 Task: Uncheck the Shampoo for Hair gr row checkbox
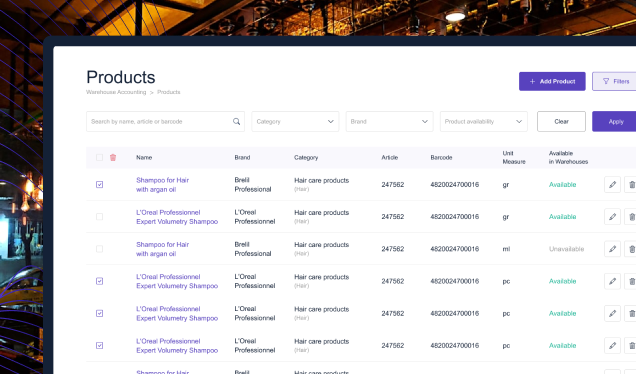coord(99,185)
